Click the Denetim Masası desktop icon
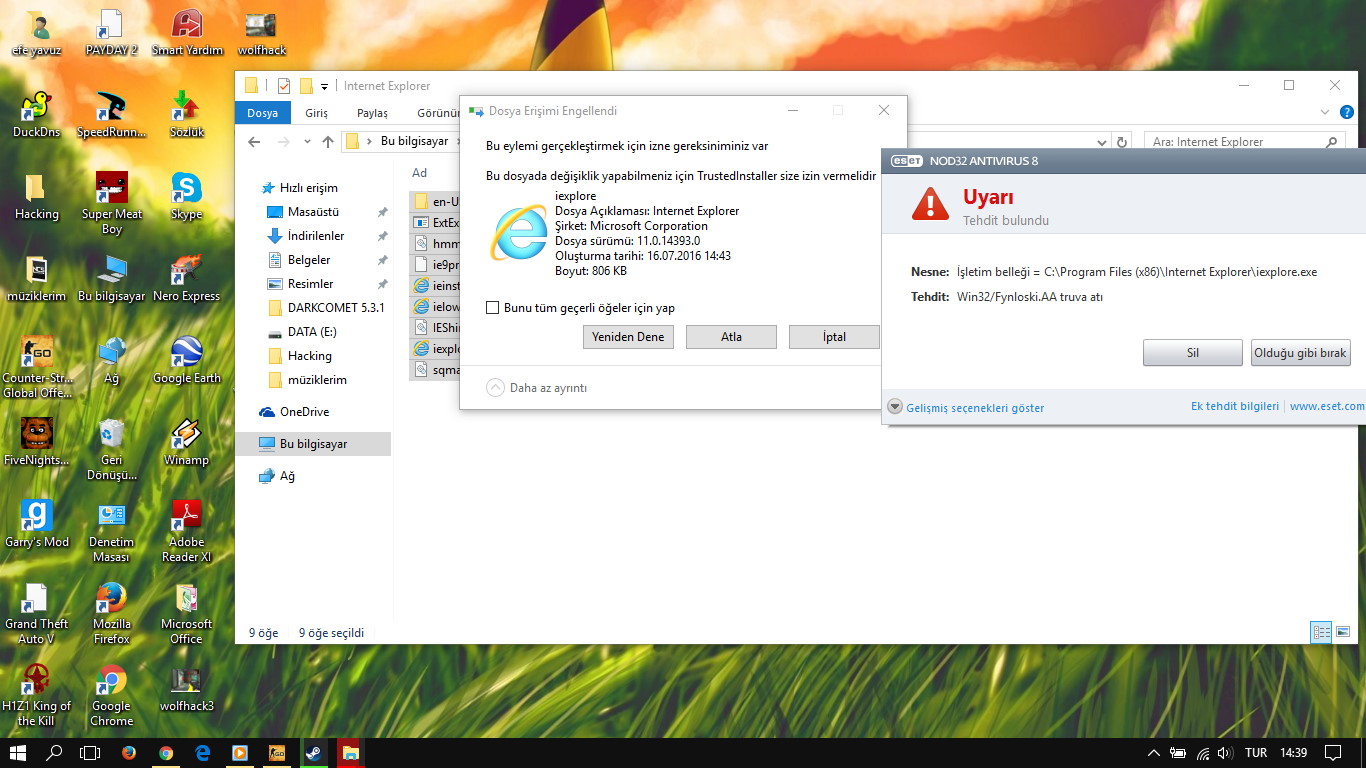Image resolution: width=1366 pixels, height=768 pixels. pos(111,530)
